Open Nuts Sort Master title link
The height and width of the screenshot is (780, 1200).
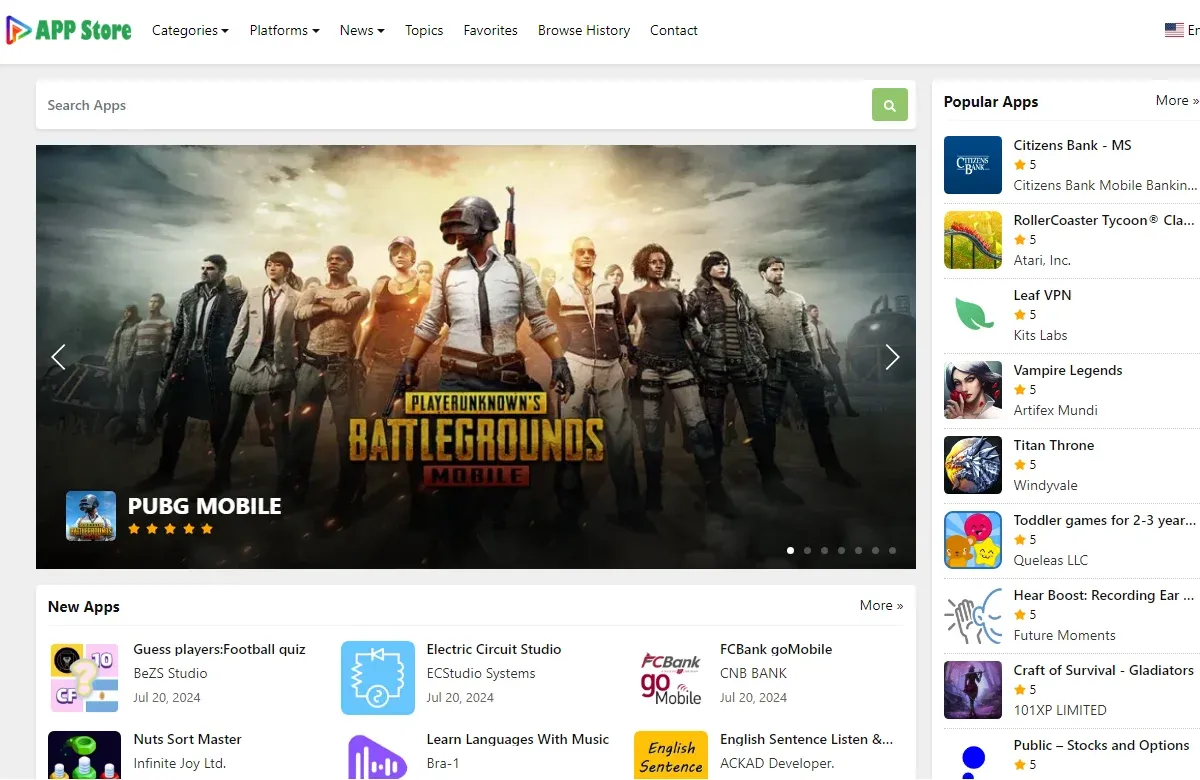click(x=188, y=739)
